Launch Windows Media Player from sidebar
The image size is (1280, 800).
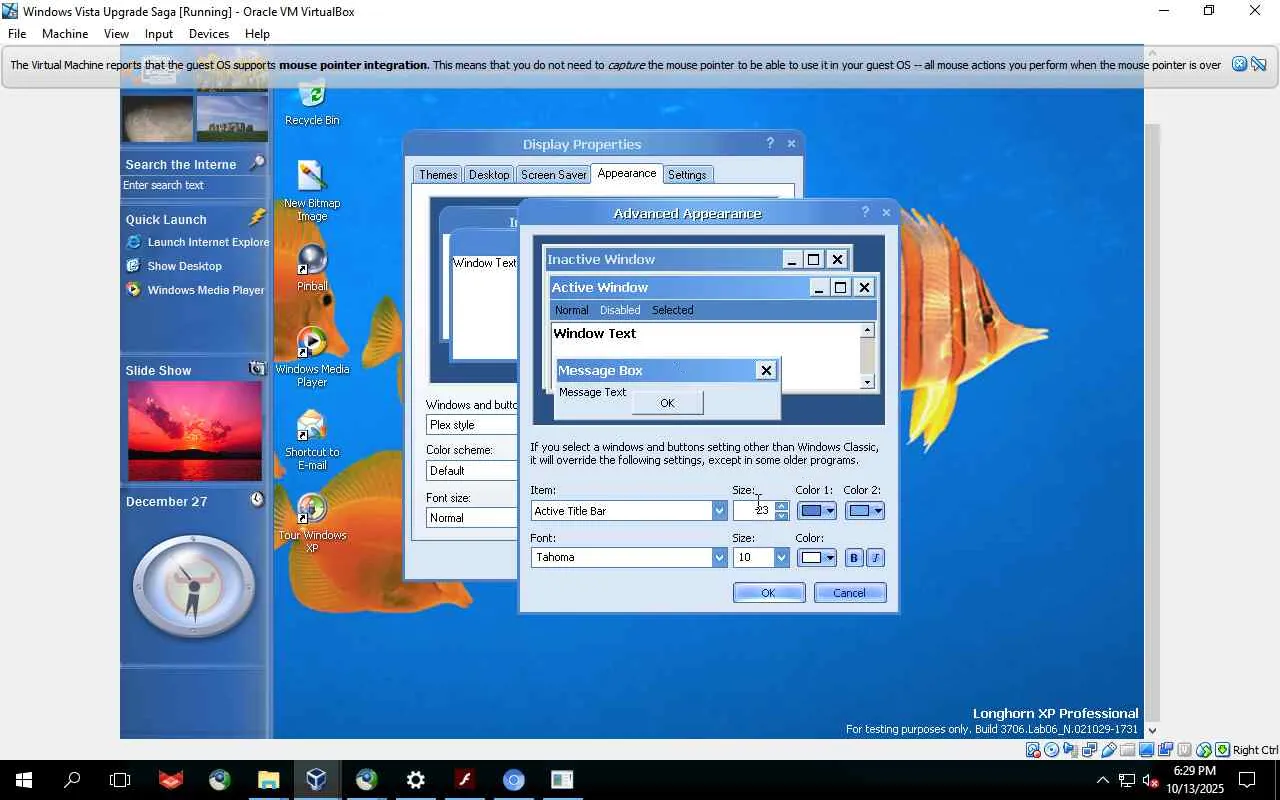(x=195, y=290)
